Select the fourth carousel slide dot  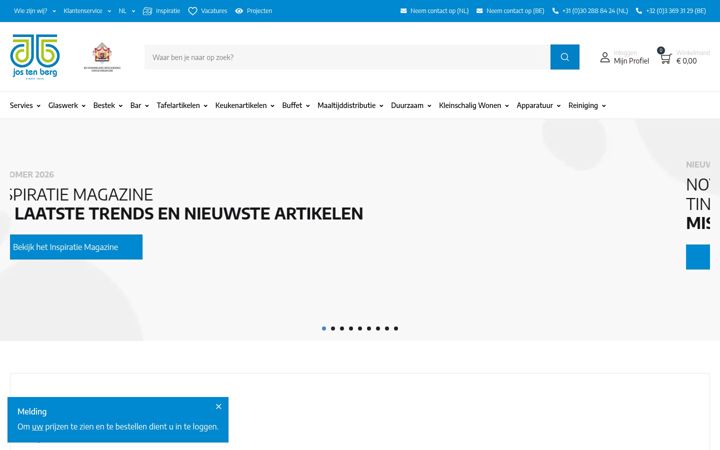point(351,328)
